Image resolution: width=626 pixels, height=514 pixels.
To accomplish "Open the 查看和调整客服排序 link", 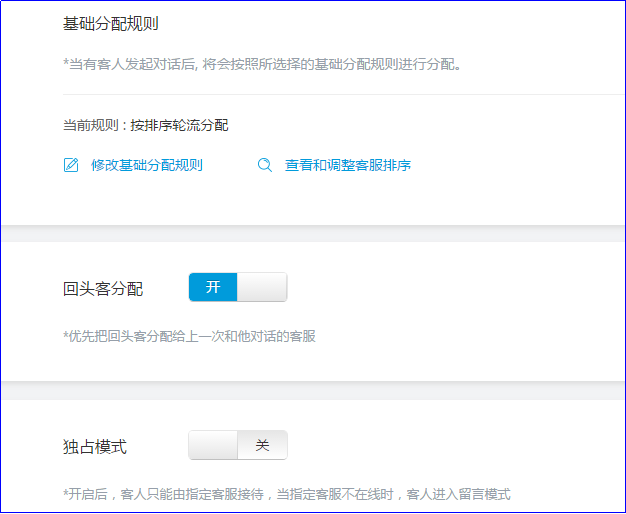I will (x=347, y=165).
